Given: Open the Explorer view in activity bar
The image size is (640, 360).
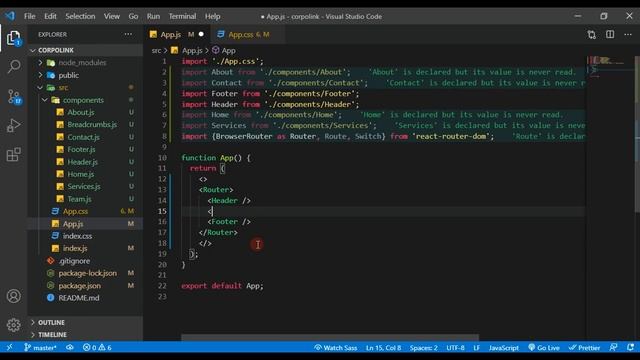Looking at the screenshot, I should [13, 38].
